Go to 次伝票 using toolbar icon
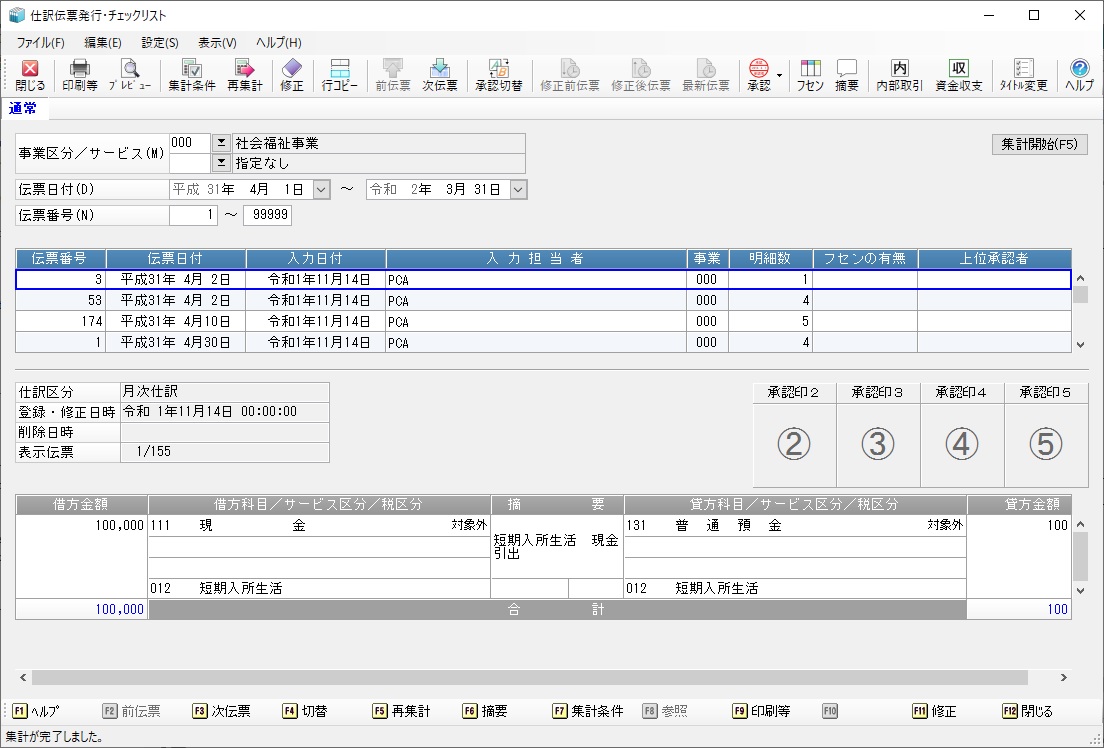The height and width of the screenshot is (748, 1104). click(439, 75)
